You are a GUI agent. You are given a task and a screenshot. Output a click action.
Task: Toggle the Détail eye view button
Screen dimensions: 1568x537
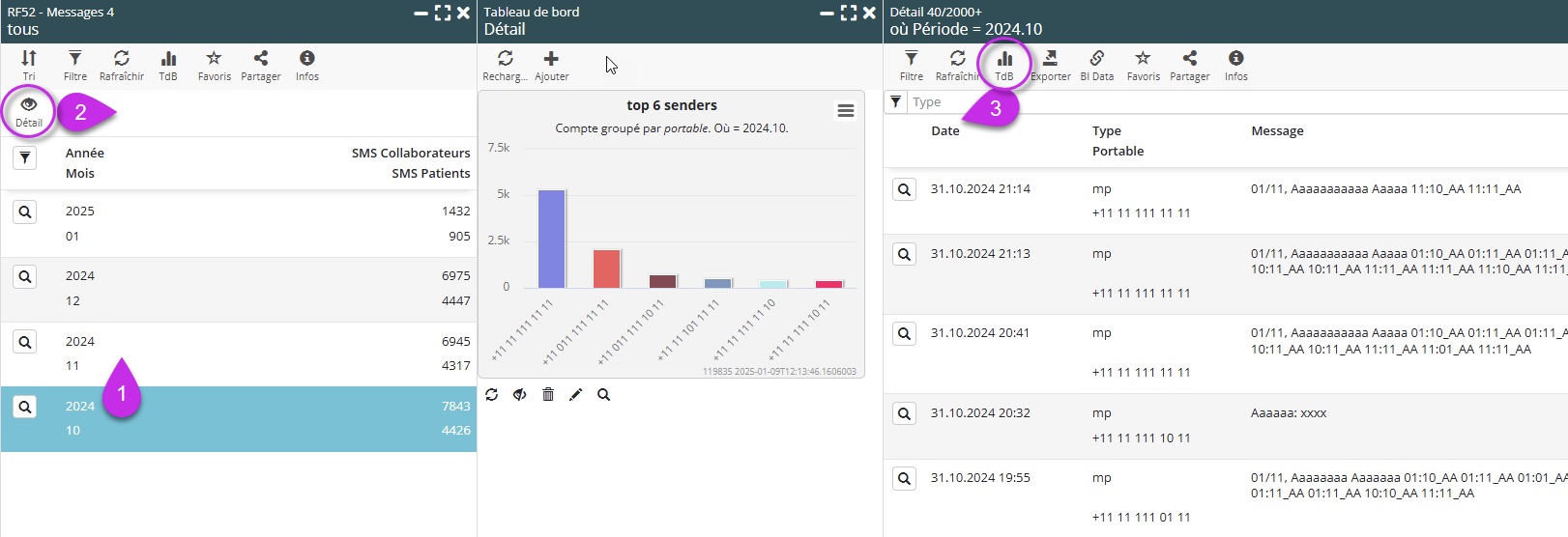point(29,111)
